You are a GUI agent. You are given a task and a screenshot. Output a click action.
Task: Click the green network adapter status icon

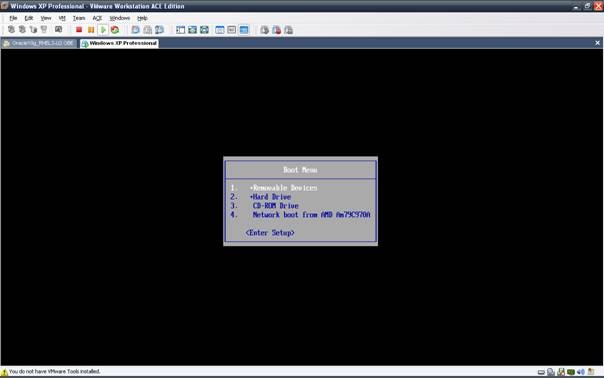(571, 372)
